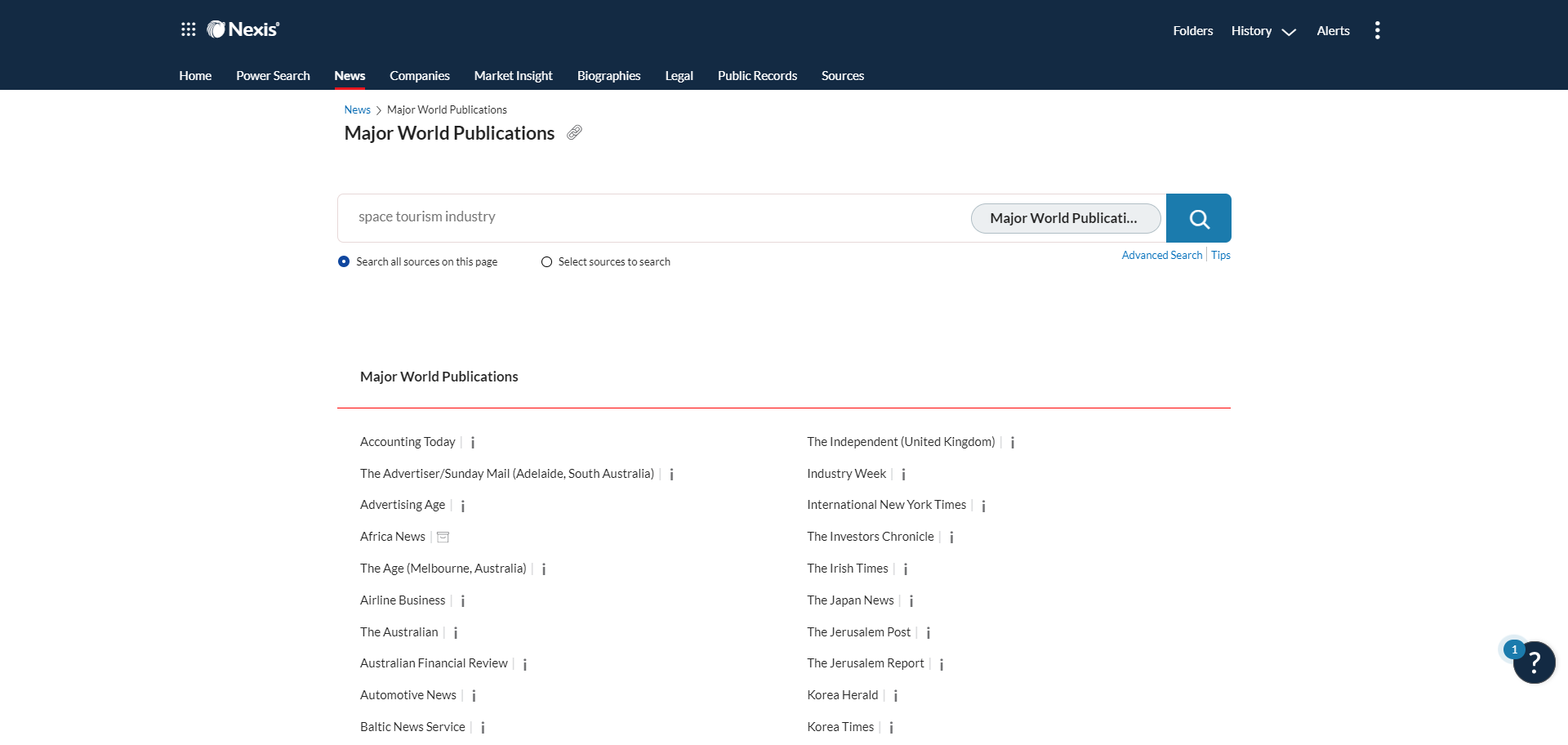Click archive icon next to Africa News
The image size is (1568, 745).
pos(443,537)
